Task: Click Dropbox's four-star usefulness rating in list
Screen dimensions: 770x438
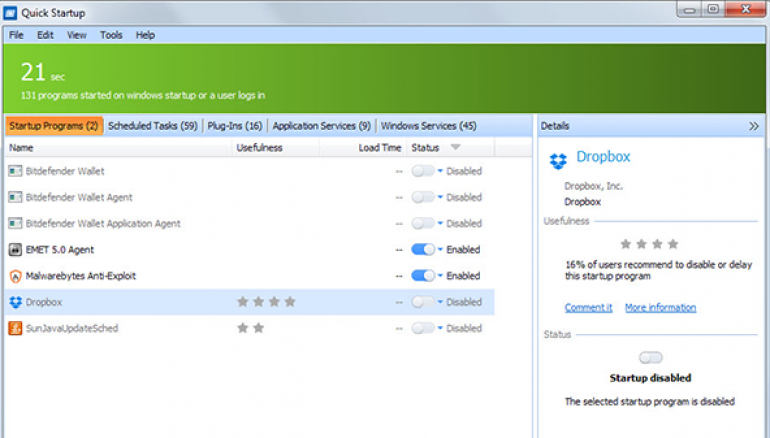Action: click(x=266, y=301)
